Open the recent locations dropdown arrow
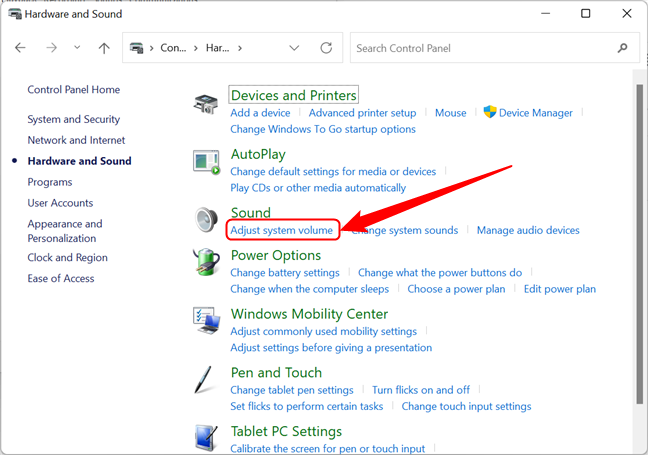 (x=77, y=48)
